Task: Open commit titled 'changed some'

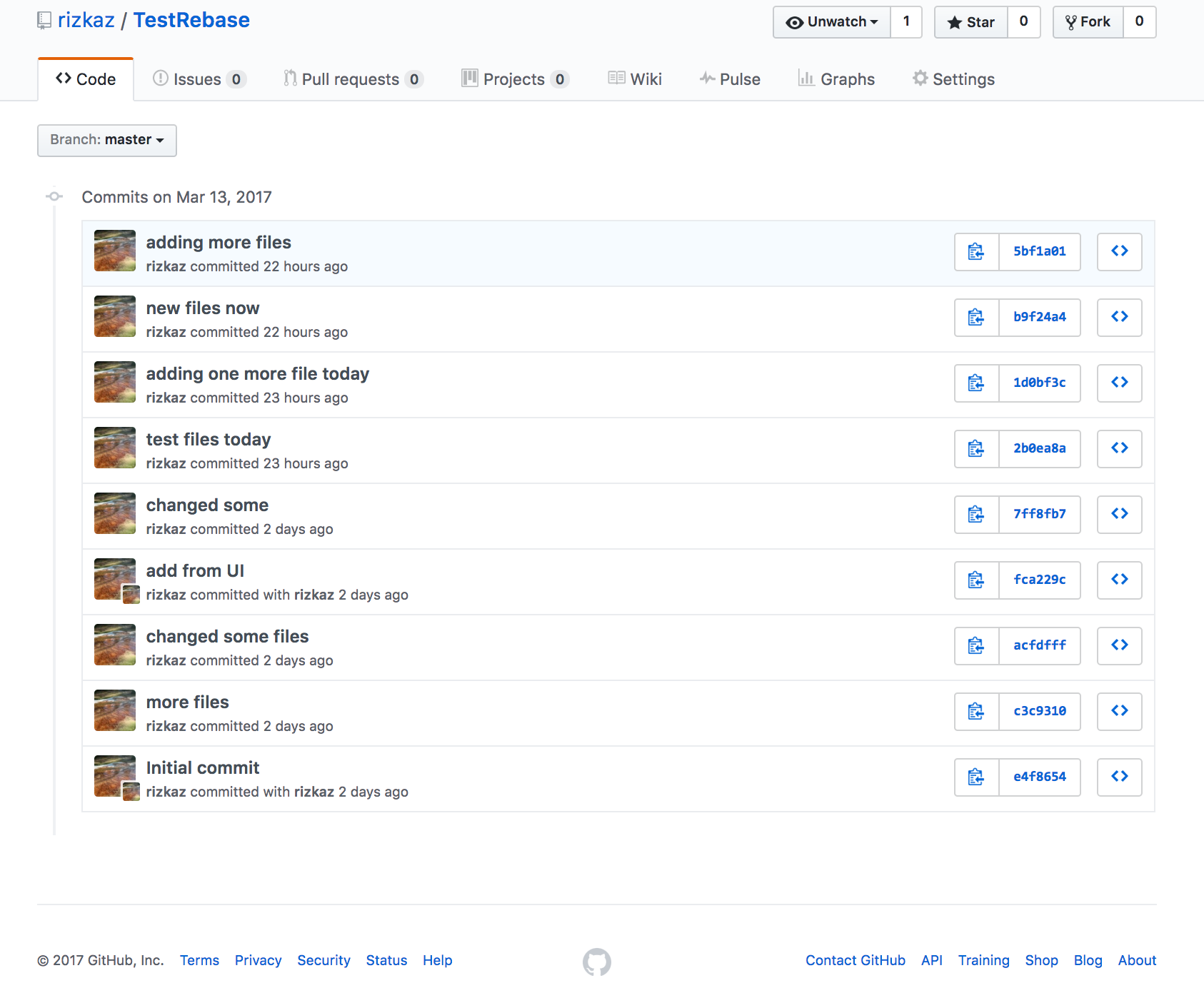Action: pyautogui.click(x=207, y=505)
